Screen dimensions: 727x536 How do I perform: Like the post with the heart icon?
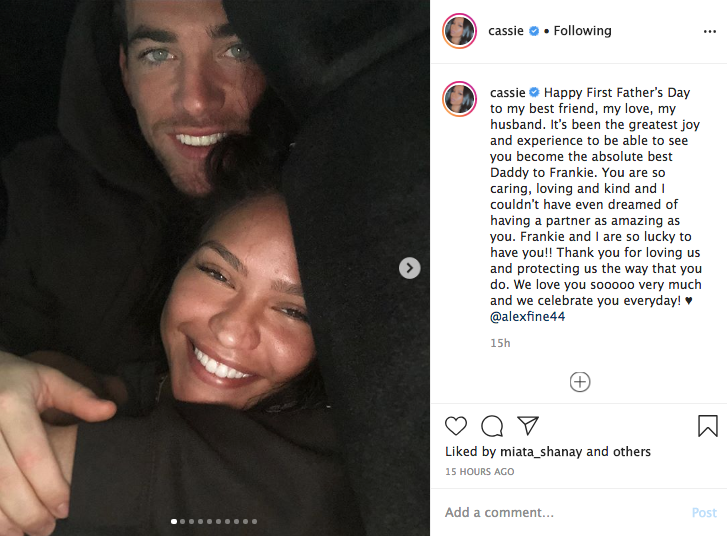tap(455, 426)
